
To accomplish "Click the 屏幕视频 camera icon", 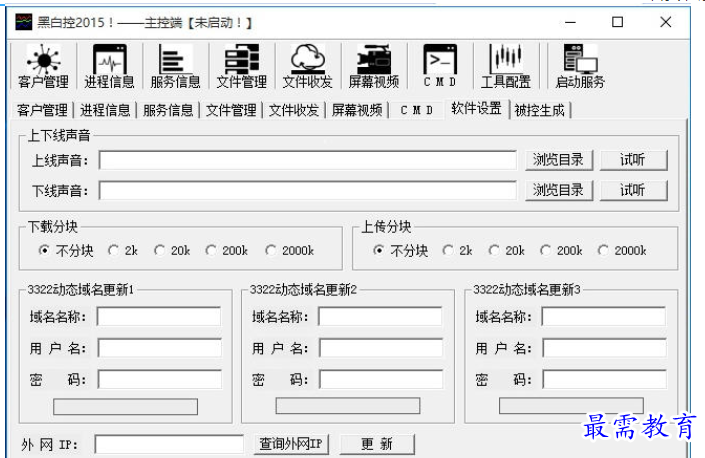I will coord(374,67).
